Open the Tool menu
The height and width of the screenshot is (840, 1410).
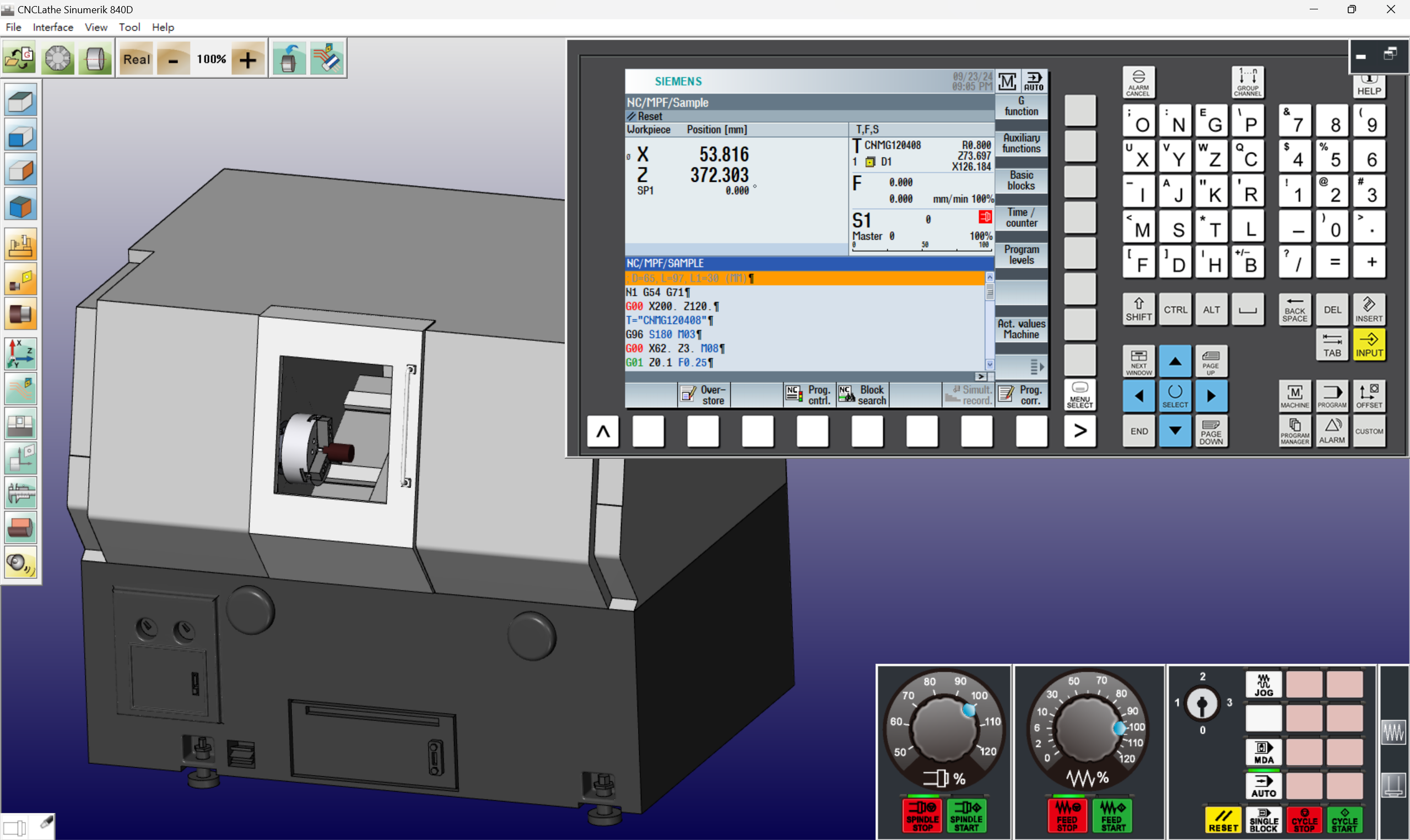(129, 27)
